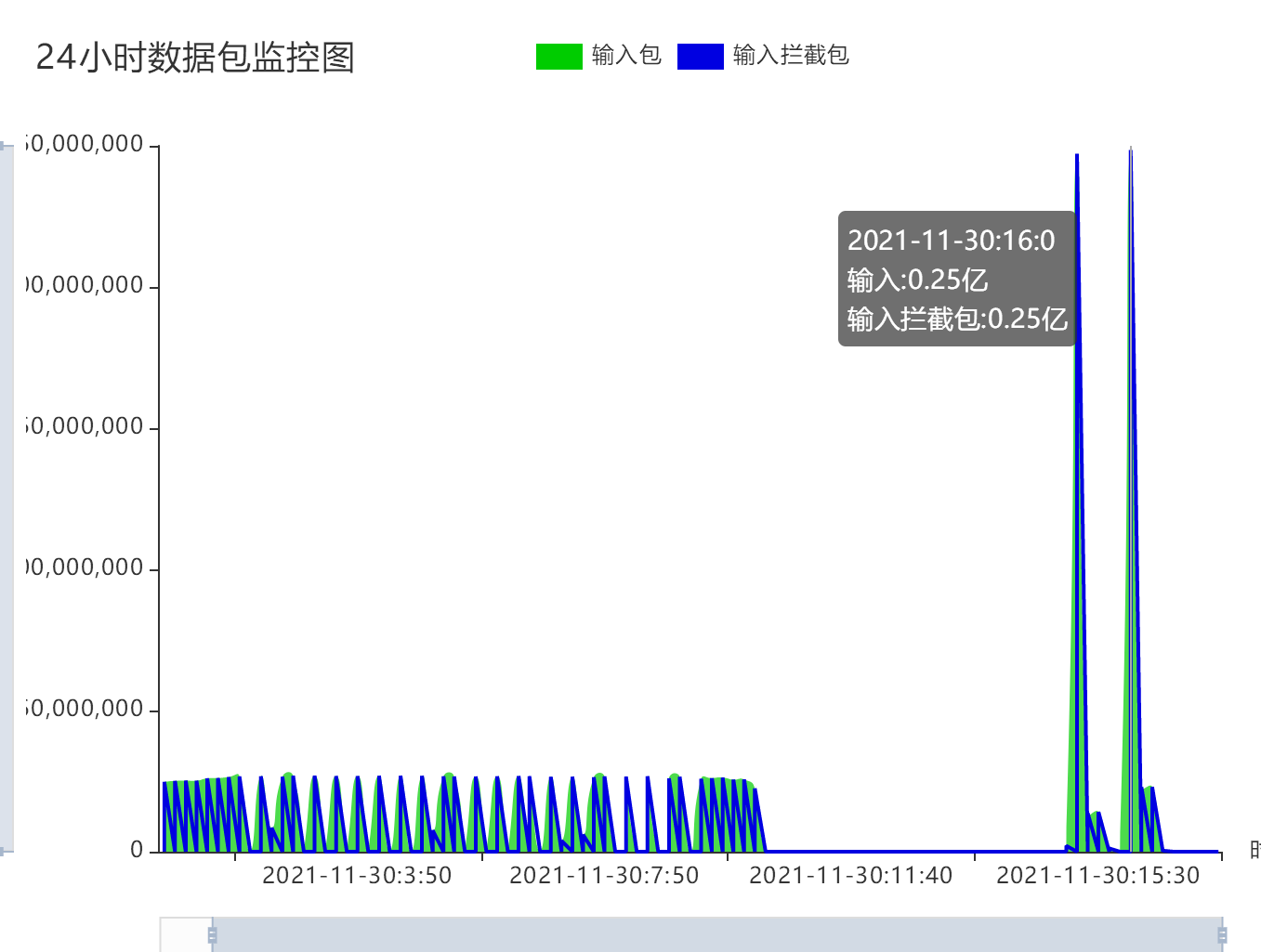
Task: Click the tooltip value 输入拦截包:0.25亿
Action: tap(957, 319)
